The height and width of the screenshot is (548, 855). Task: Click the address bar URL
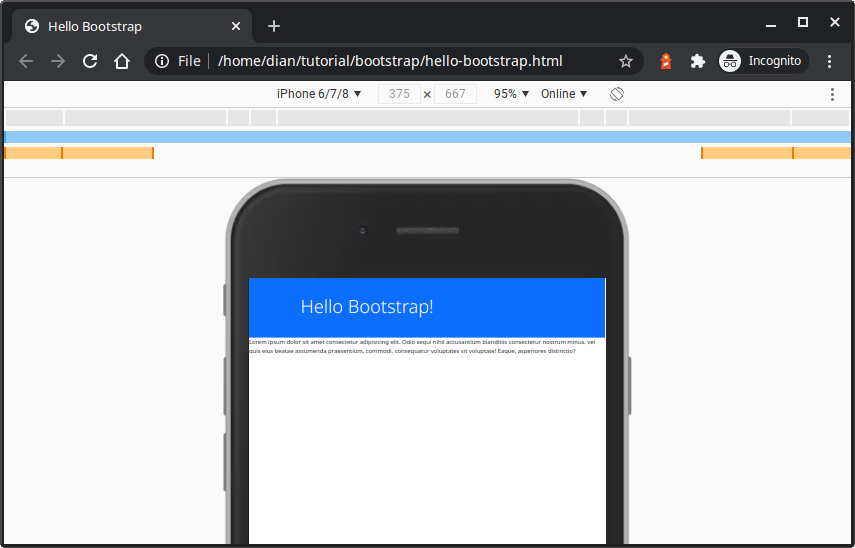[x=390, y=61]
